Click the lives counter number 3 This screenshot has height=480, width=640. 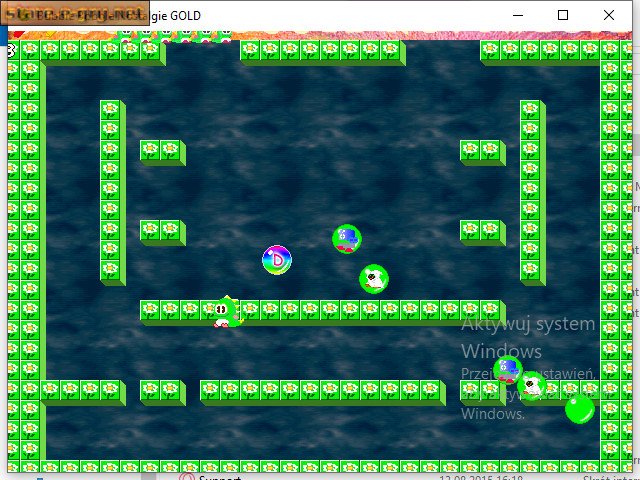[x=11, y=51]
